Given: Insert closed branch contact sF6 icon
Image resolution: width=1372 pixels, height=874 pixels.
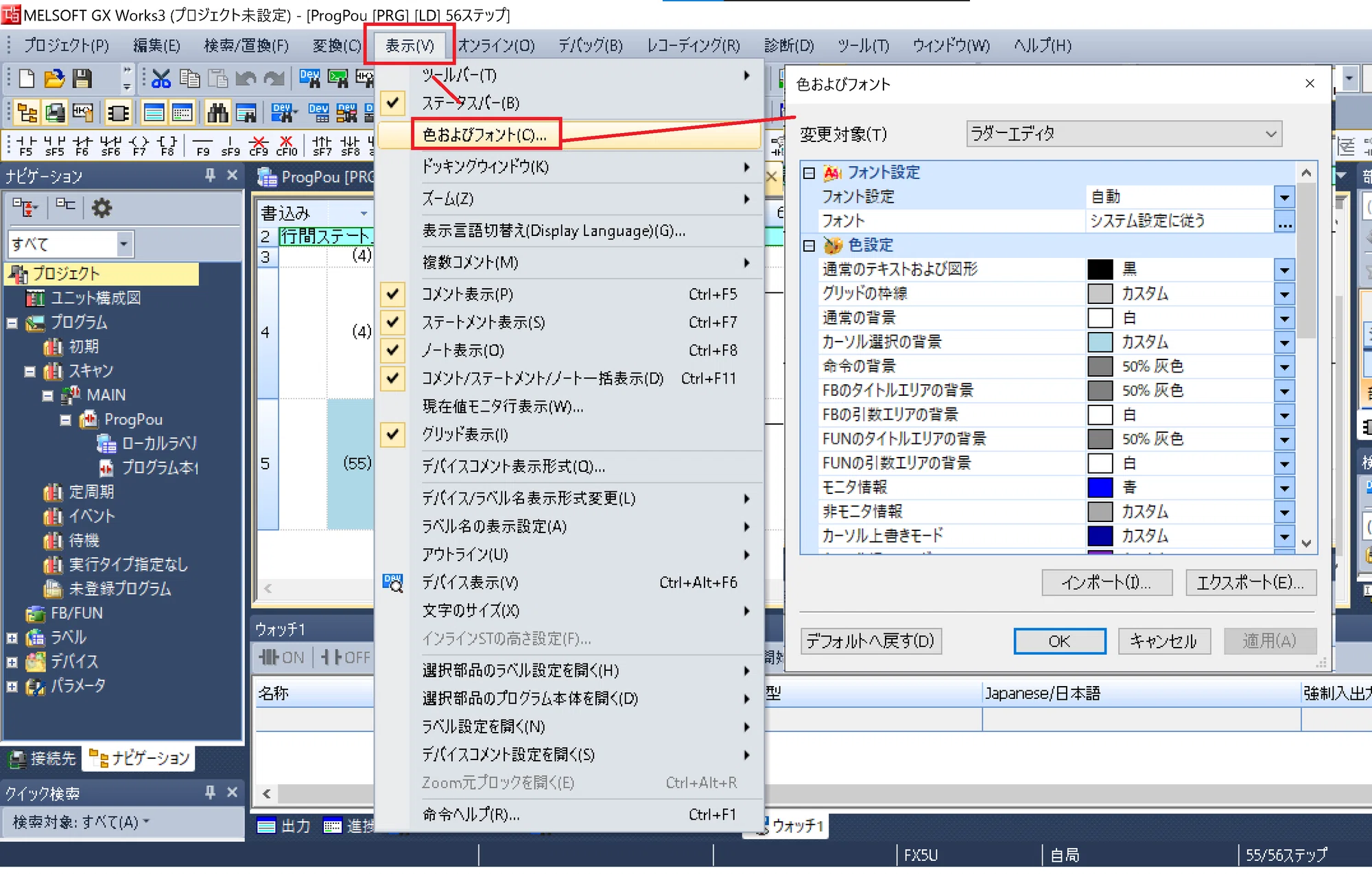Looking at the screenshot, I should point(110,145).
